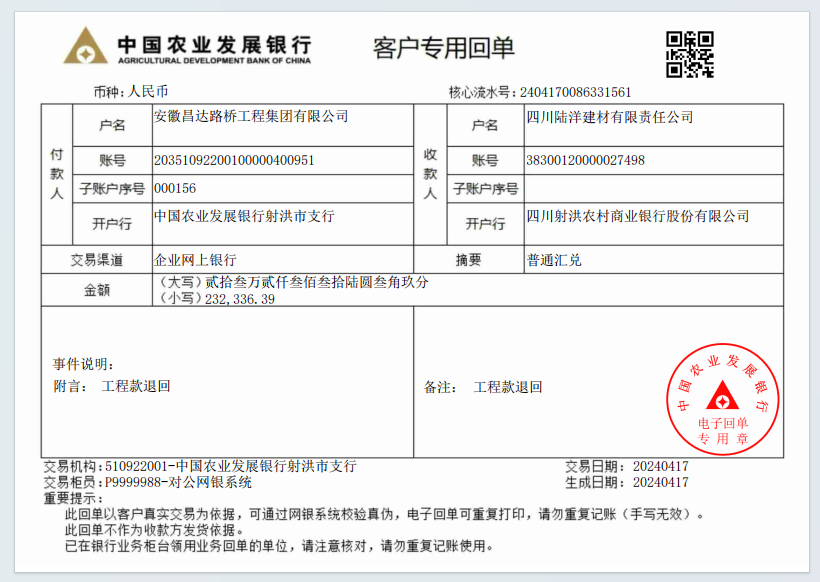This screenshot has width=820, height=582.
Task: Click payer's bank 中国农业发展银行射洪市支行 cell
Action: click(244, 216)
